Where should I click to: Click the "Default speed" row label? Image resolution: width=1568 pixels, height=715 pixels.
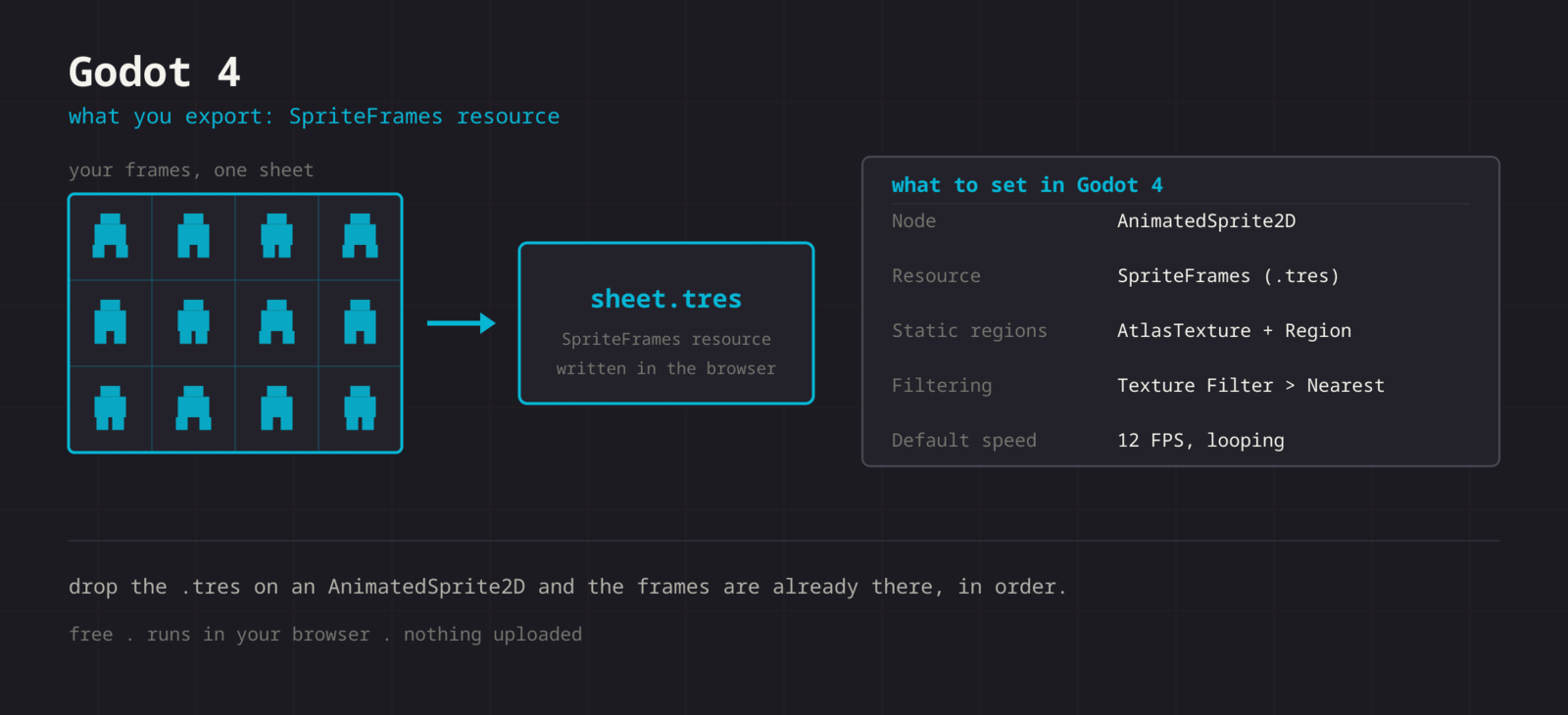964,441
